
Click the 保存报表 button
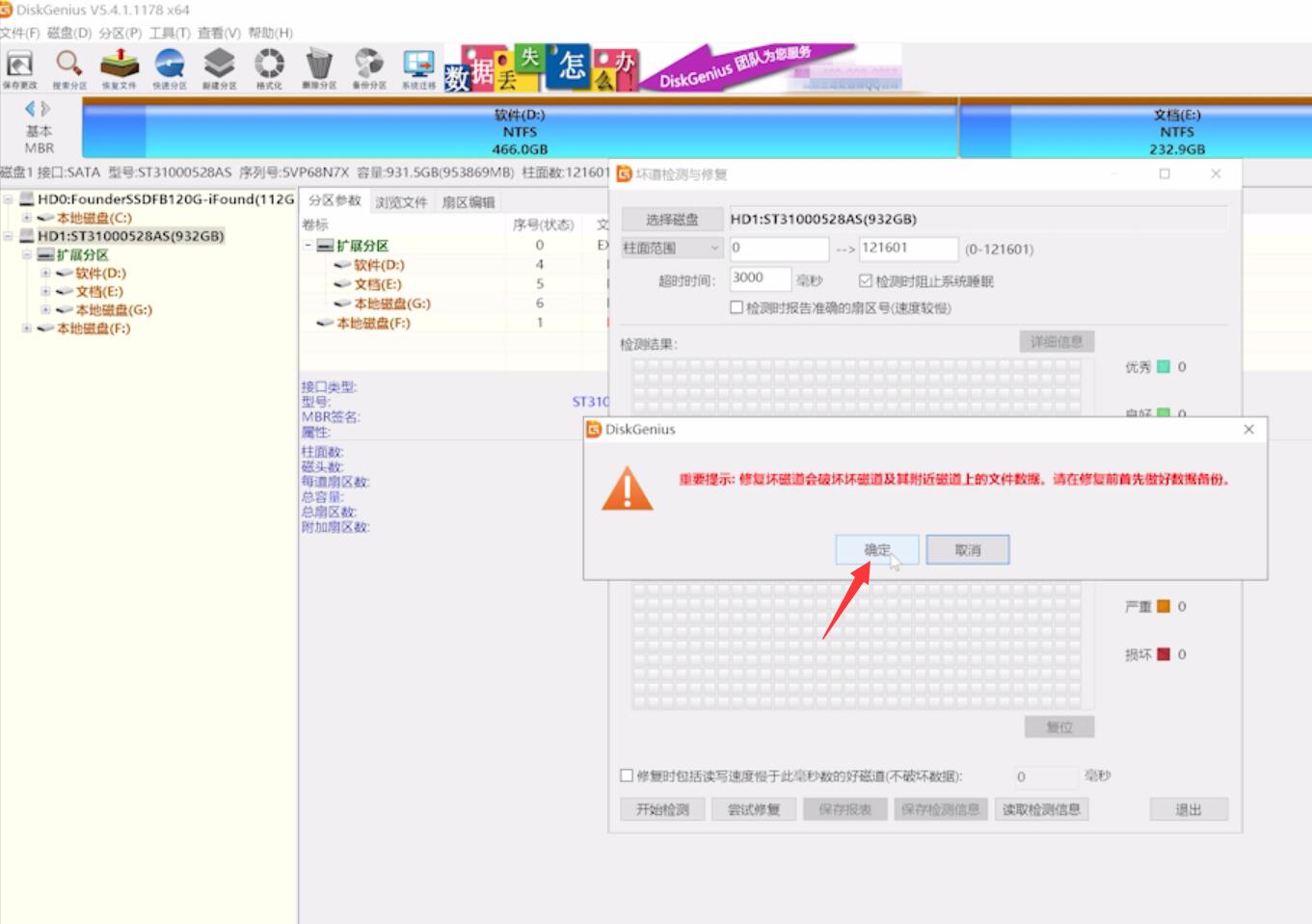[x=845, y=809]
